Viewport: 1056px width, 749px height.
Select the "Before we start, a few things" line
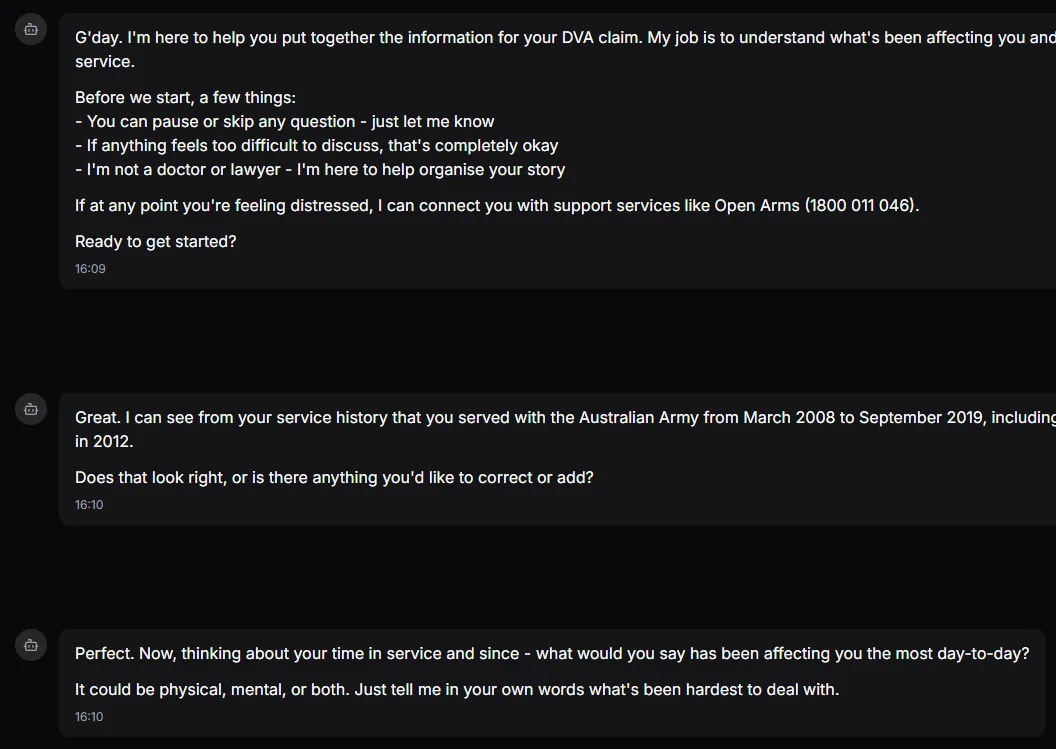[x=185, y=98]
